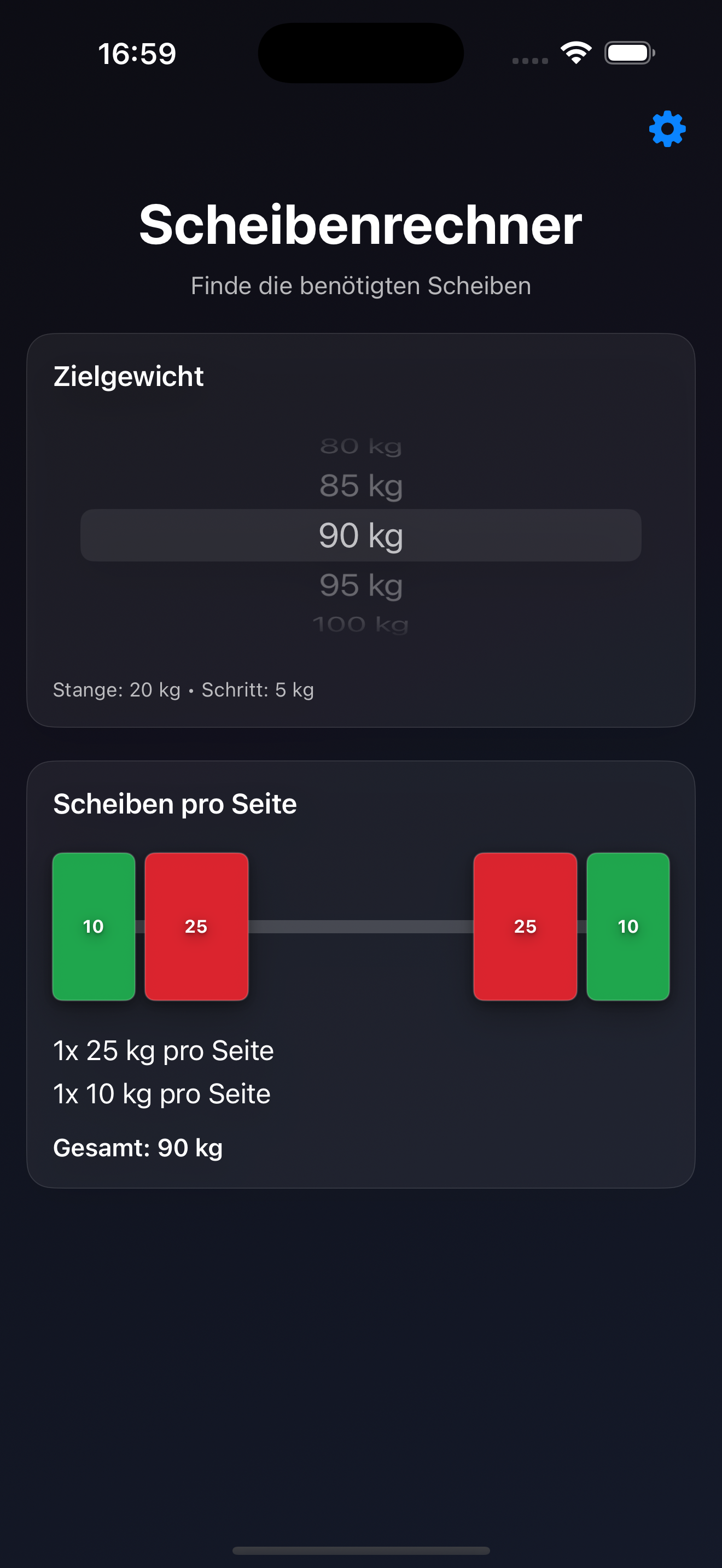The width and height of the screenshot is (722, 1568).
Task: Tap the left red 25 kg plate
Action: pyautogui.click(x=196, y=926)
